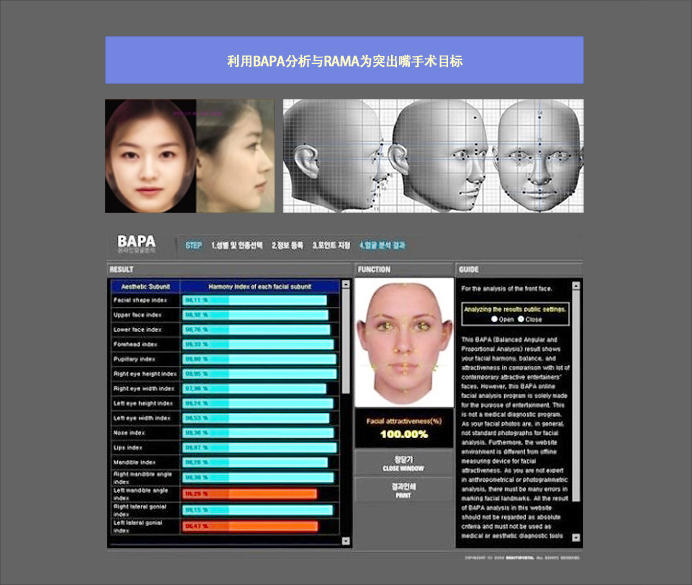Image resolution: width=692 pixels, height=585 pixels.
Task: Select the 'Forehead index' row label
Action: tap(135, 344)
